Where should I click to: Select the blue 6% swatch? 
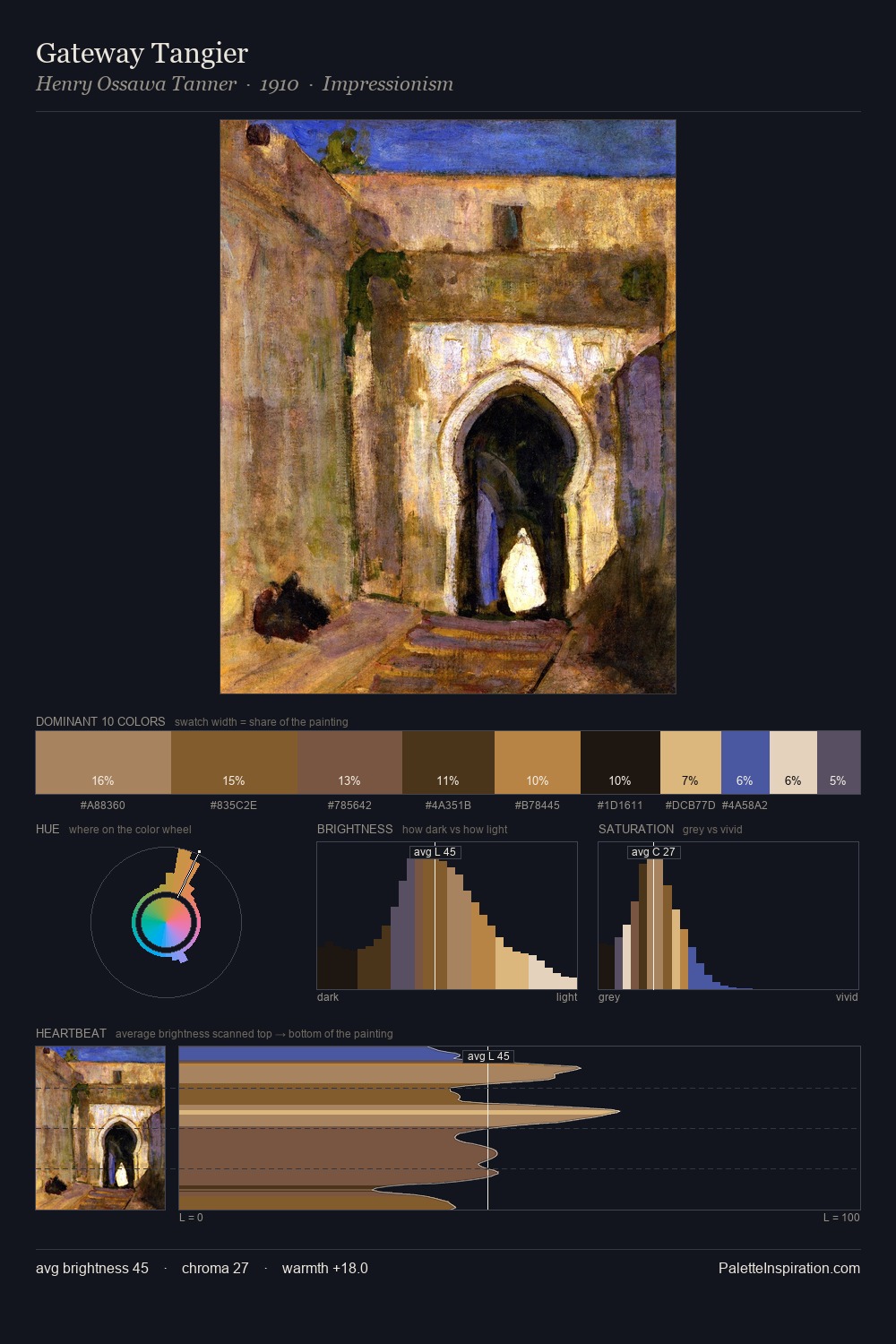(x=745, y=762)
